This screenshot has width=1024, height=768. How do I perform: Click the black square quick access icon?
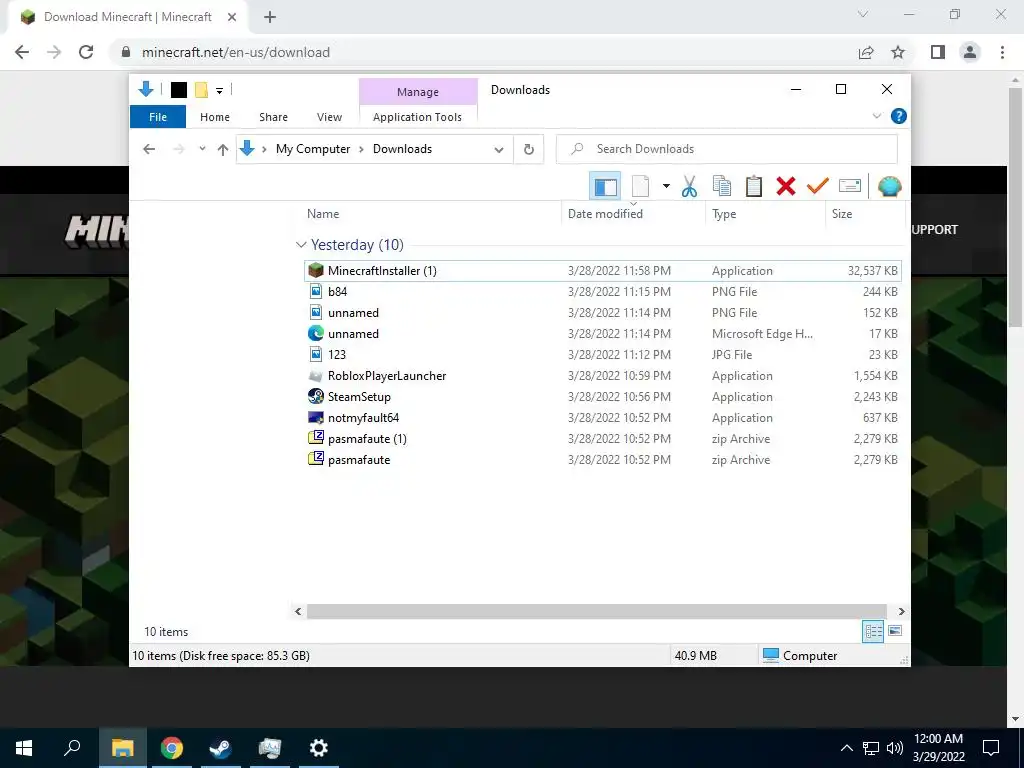coord(178,90)
